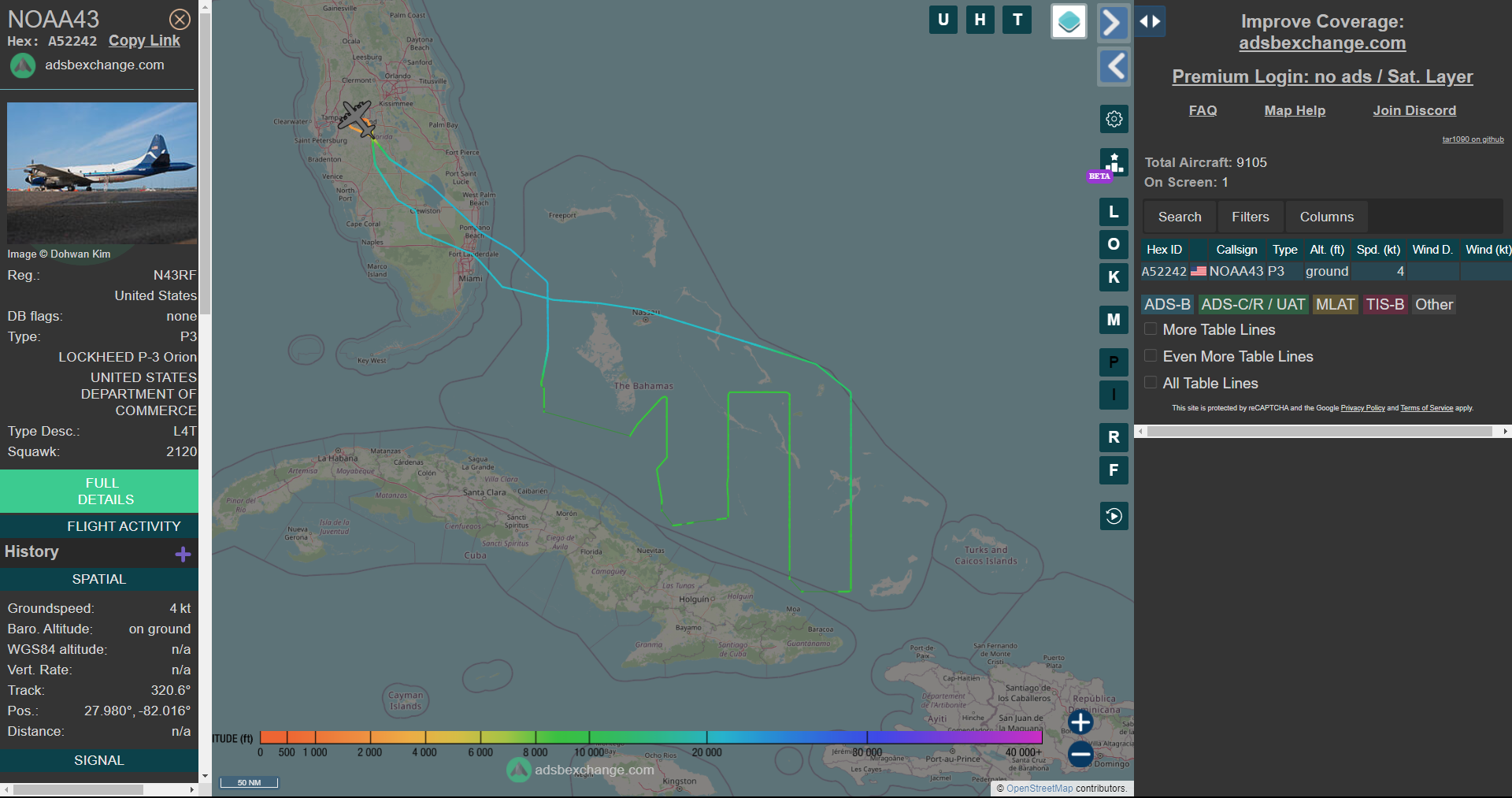Sort table by Hex ID column
The height and width of the screenshot is (798, 1512).
(x=1164, y=250)
